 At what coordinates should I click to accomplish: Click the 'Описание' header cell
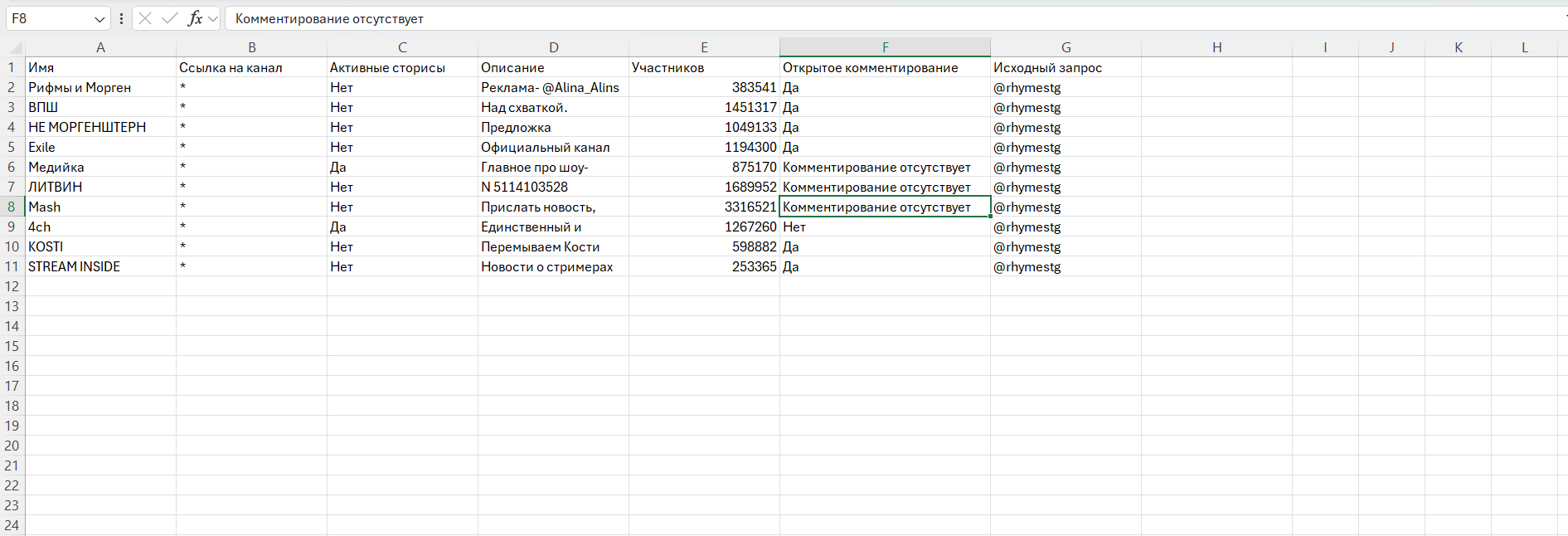(553, 67)
